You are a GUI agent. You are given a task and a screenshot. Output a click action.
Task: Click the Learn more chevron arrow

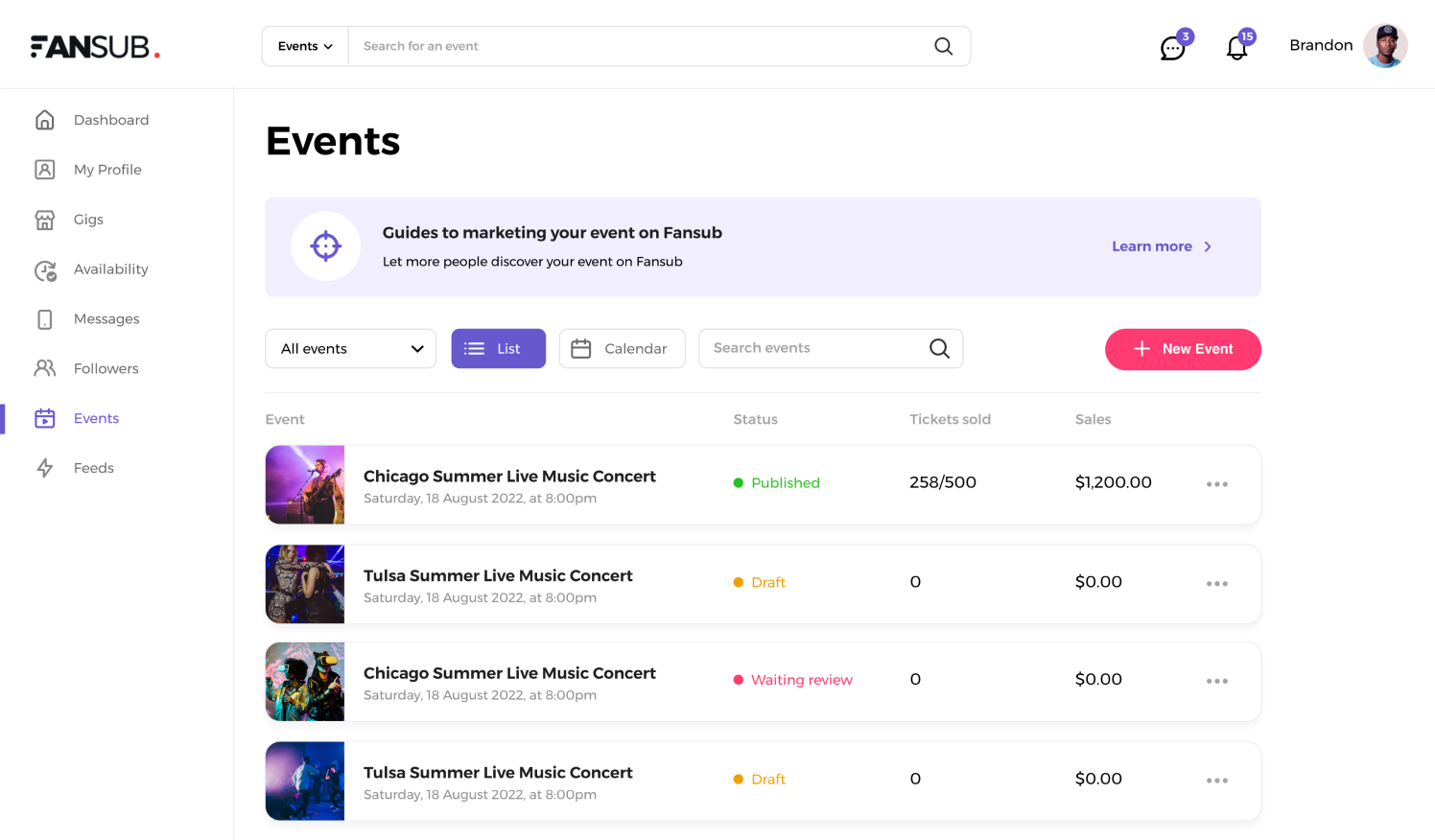(x=1208, y=246)
